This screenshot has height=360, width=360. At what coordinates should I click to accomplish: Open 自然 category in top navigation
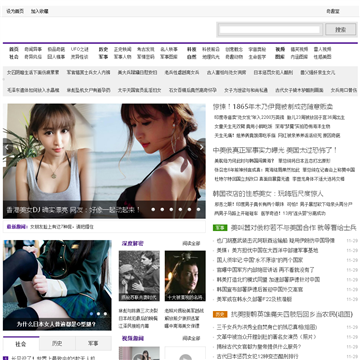191,57
